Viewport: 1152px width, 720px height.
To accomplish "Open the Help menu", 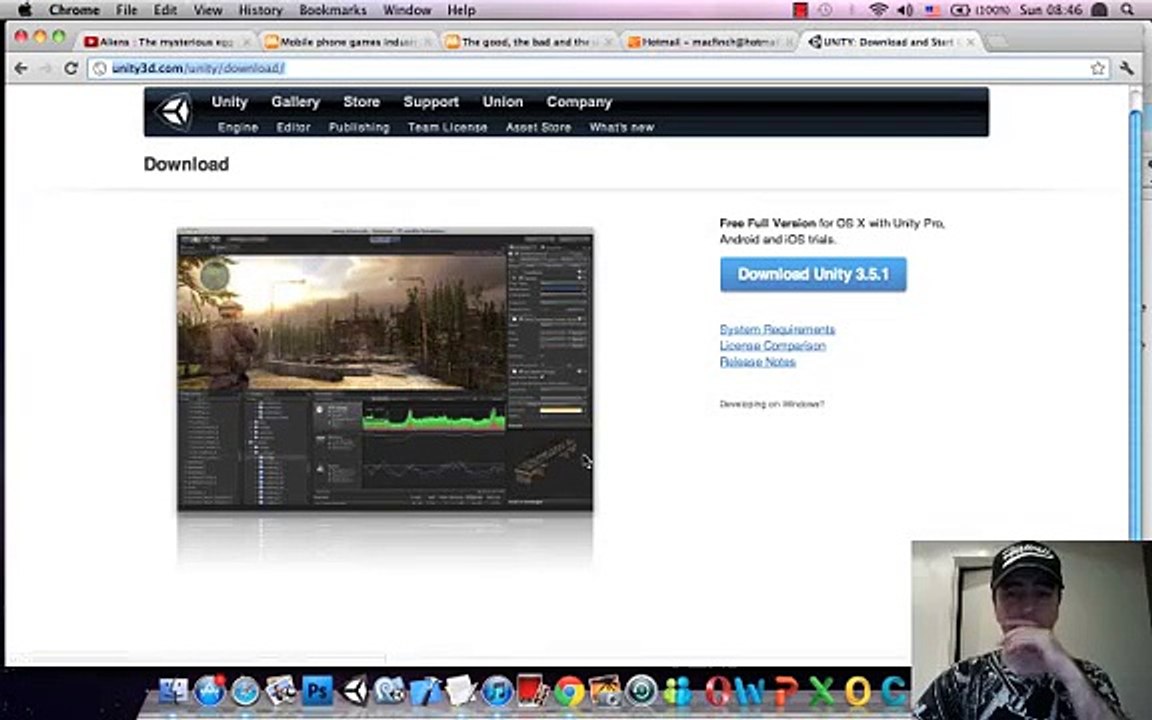I will tap(461, 10).
